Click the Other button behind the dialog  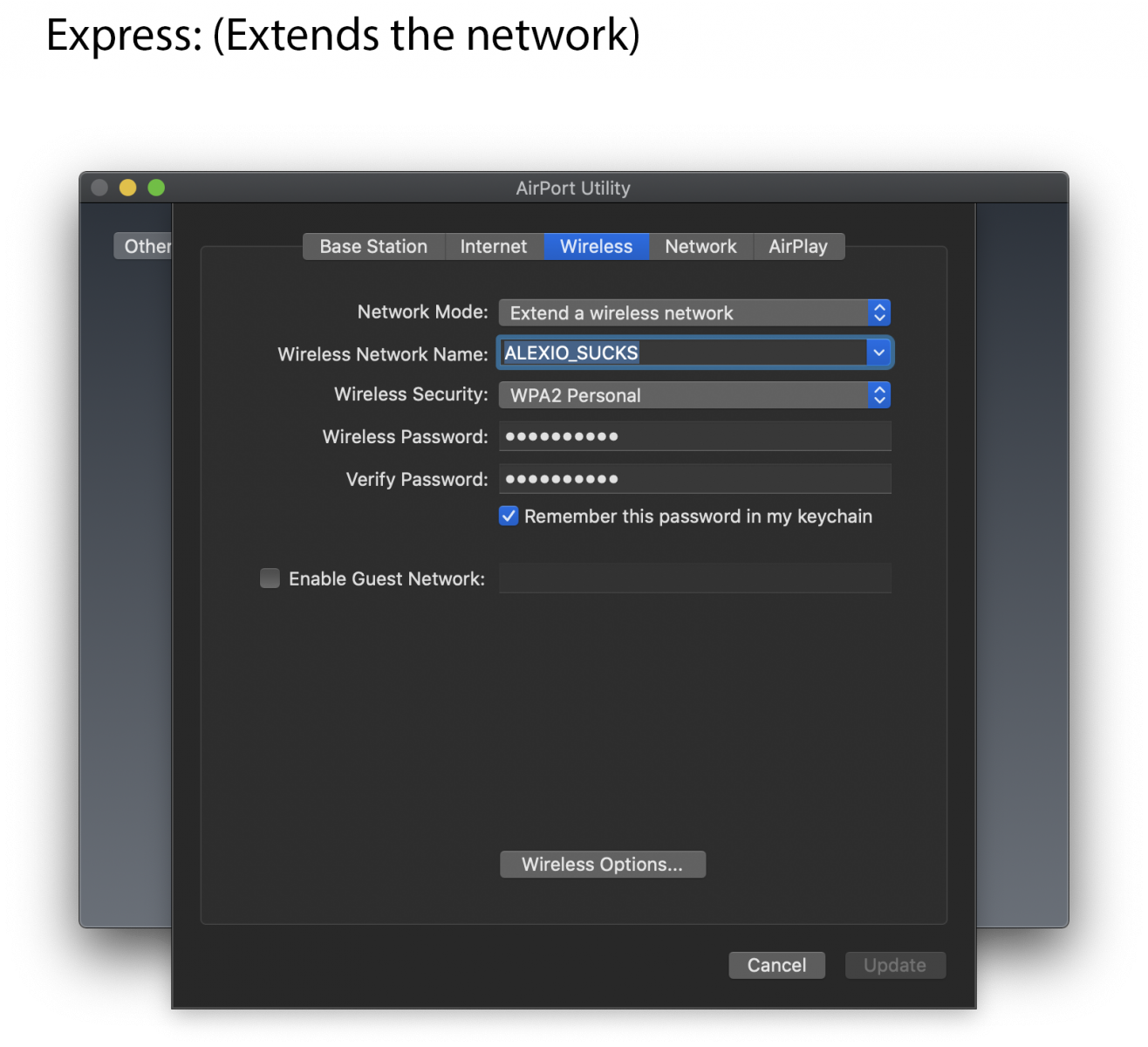[144, 246]
